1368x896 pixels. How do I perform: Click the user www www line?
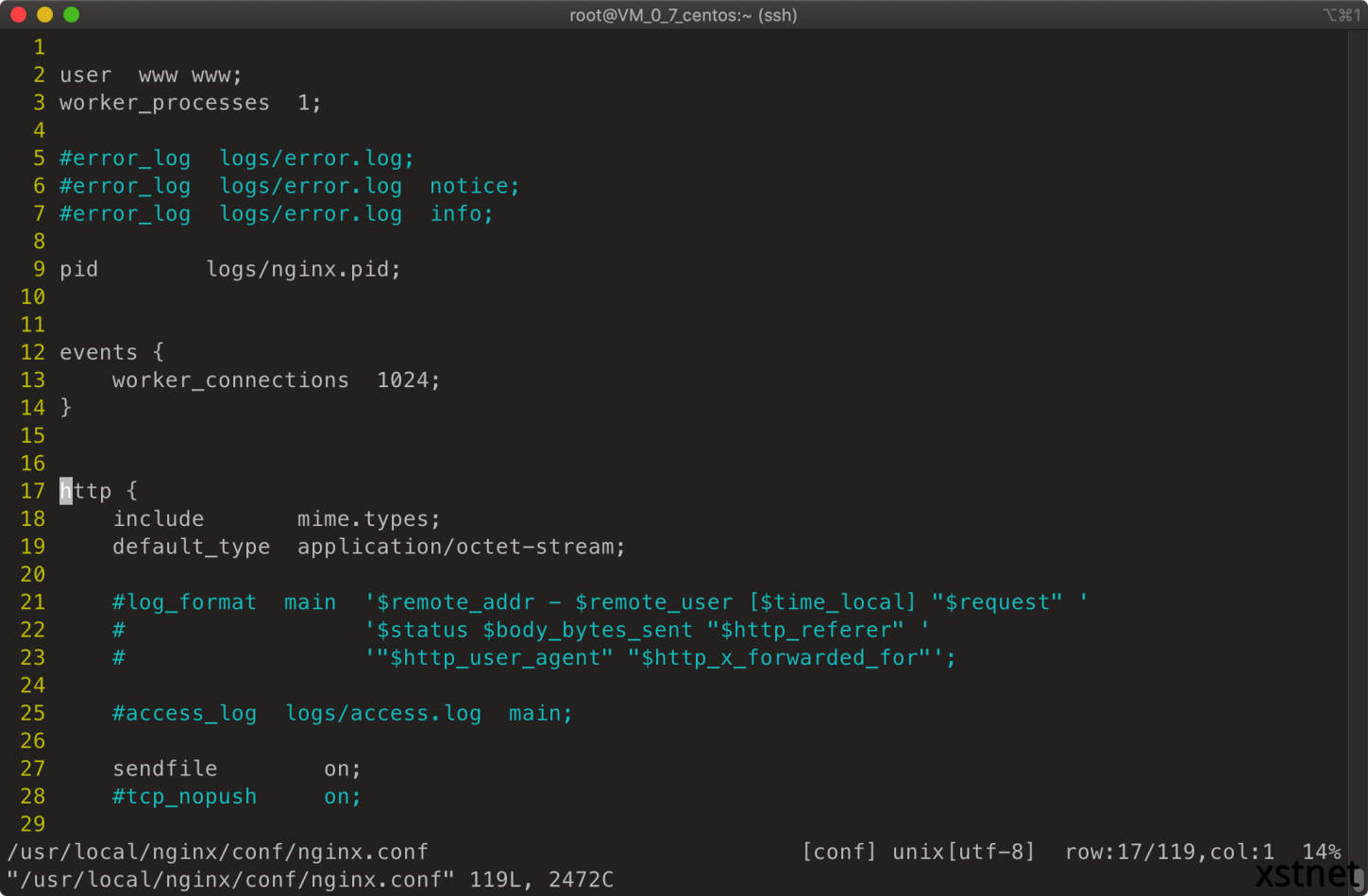click(x=150, y=76)
